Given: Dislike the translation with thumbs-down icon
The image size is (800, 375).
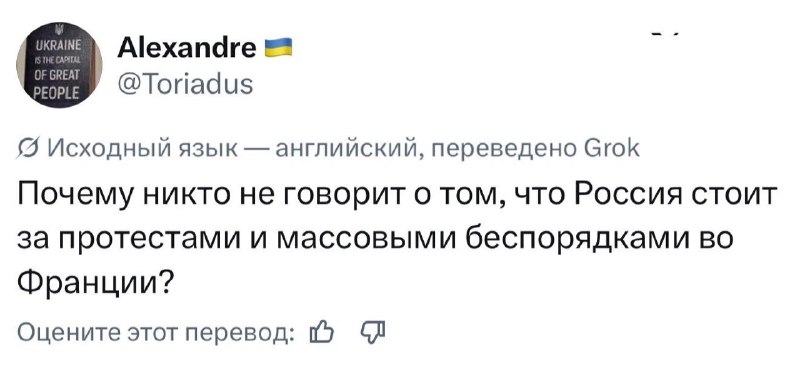Looking at the screenshot, I should (374, 333).
